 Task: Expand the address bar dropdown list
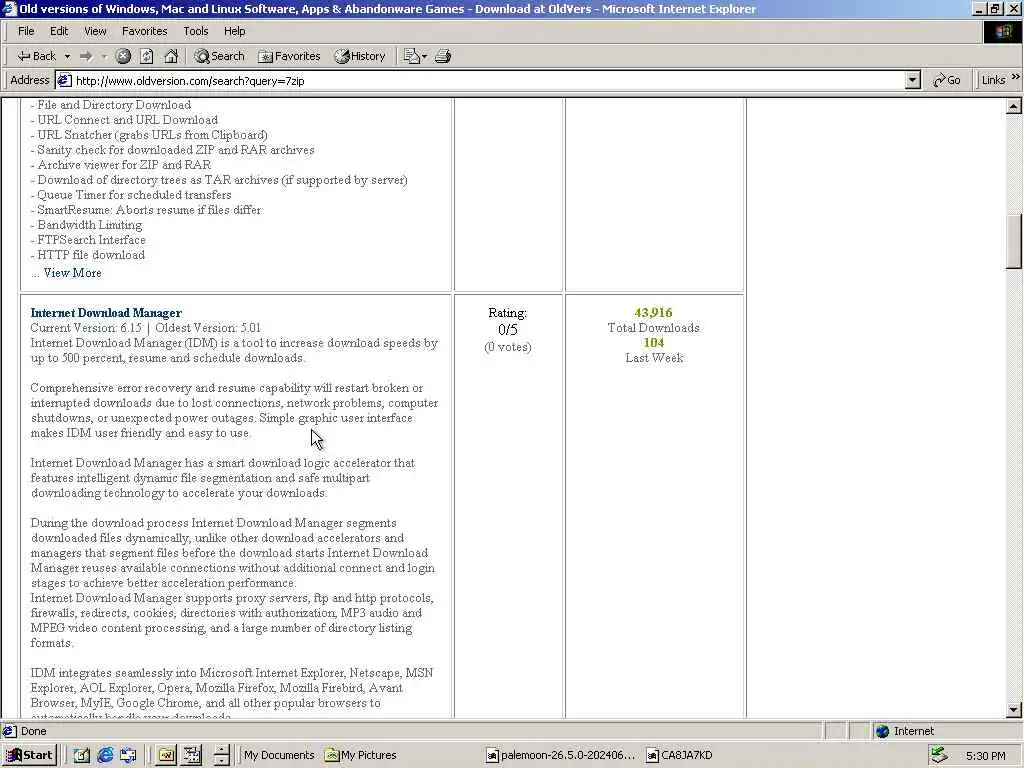click(x=913, y=81)
